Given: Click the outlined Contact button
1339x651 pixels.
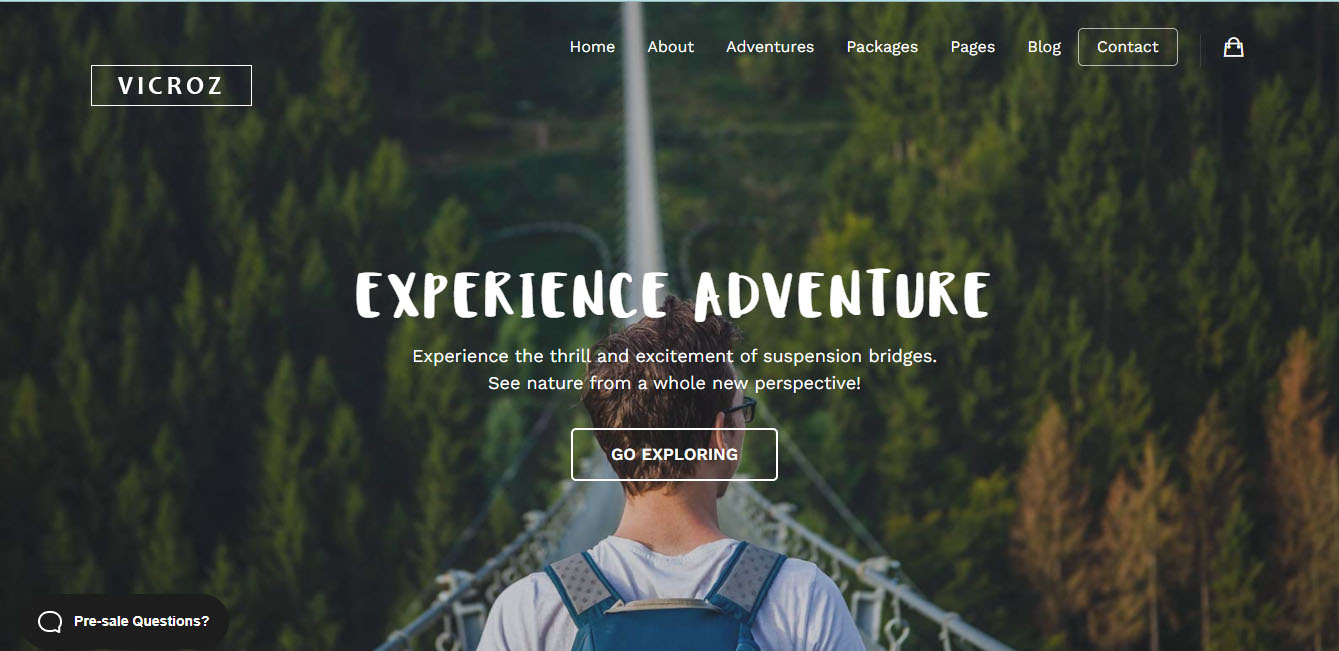Looking at the screenshot, I should (x=1128, y=47).
